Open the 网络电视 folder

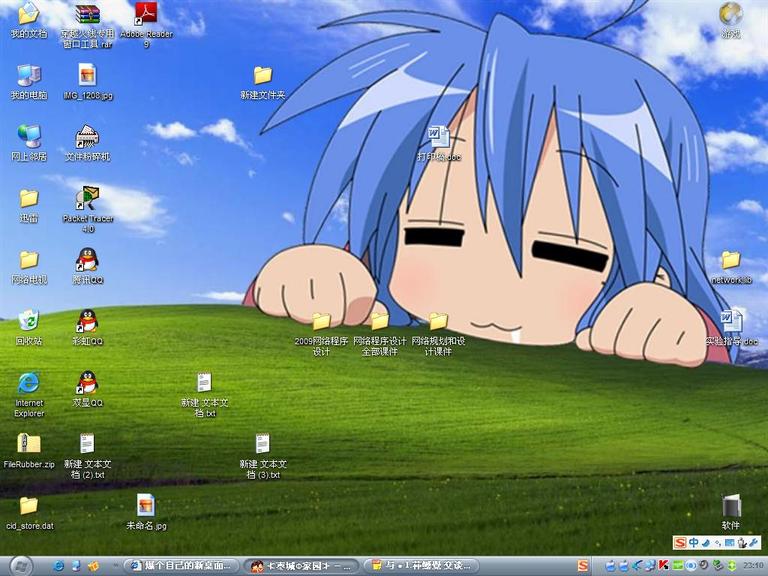tap(29, 267)
